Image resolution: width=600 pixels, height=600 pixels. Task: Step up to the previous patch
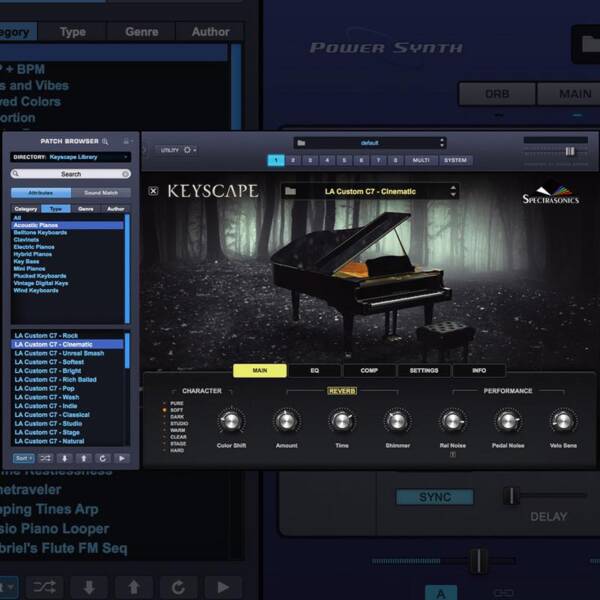[x=83, y=458]
